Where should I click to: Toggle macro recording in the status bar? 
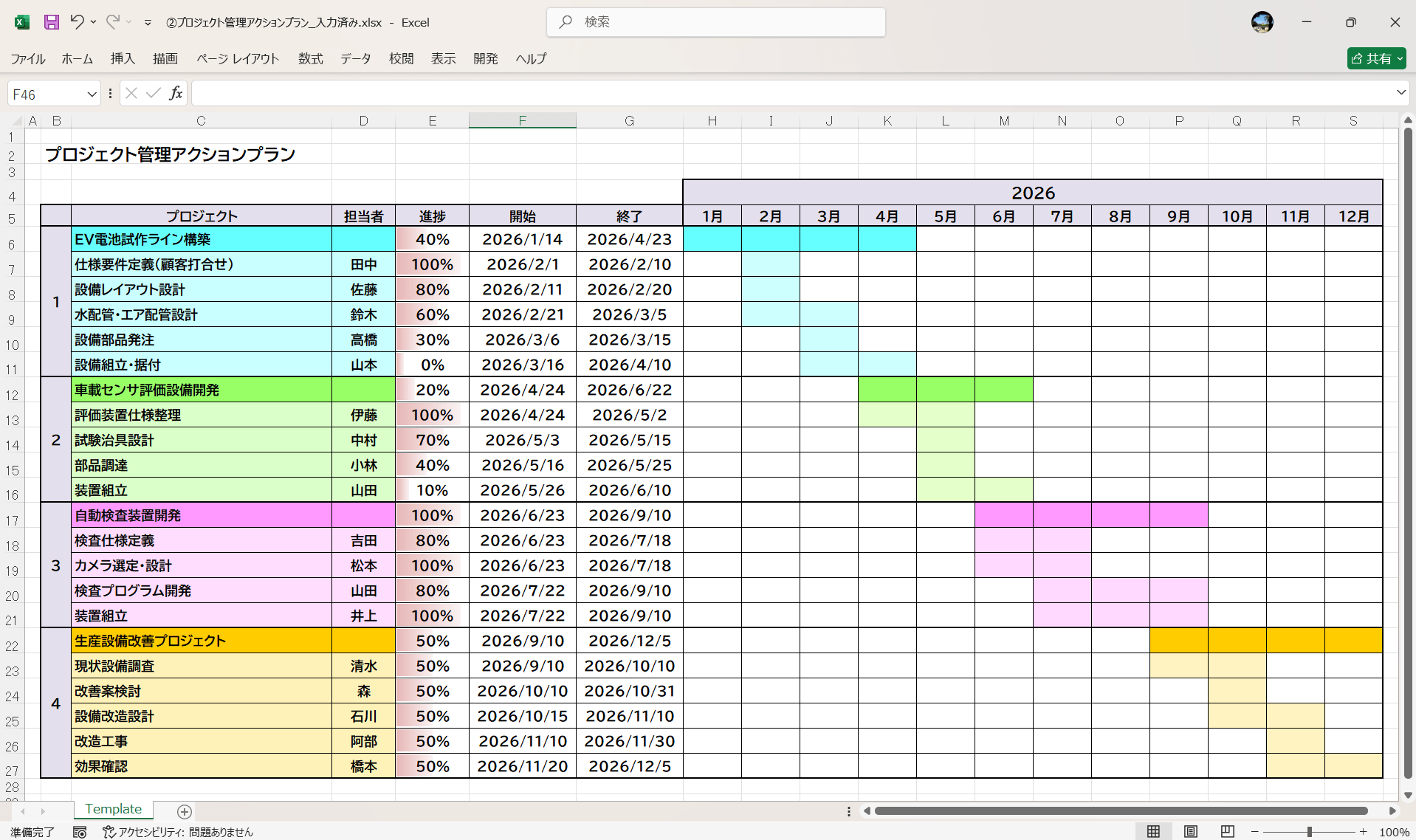80,832
